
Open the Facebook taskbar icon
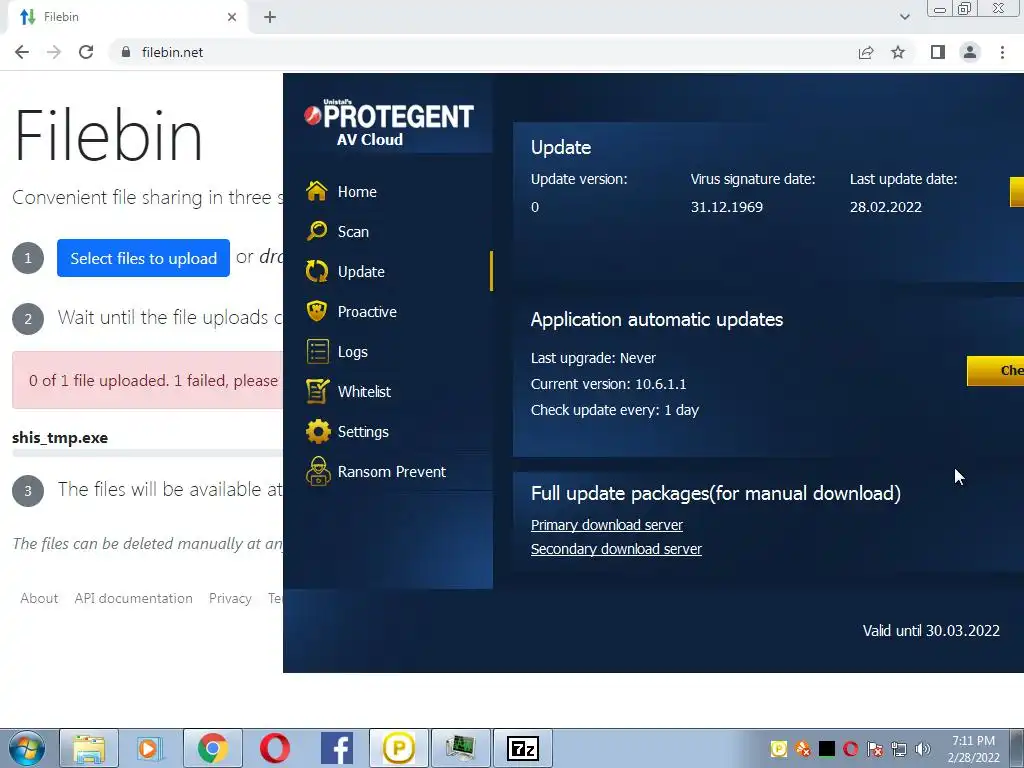(337, 748)
